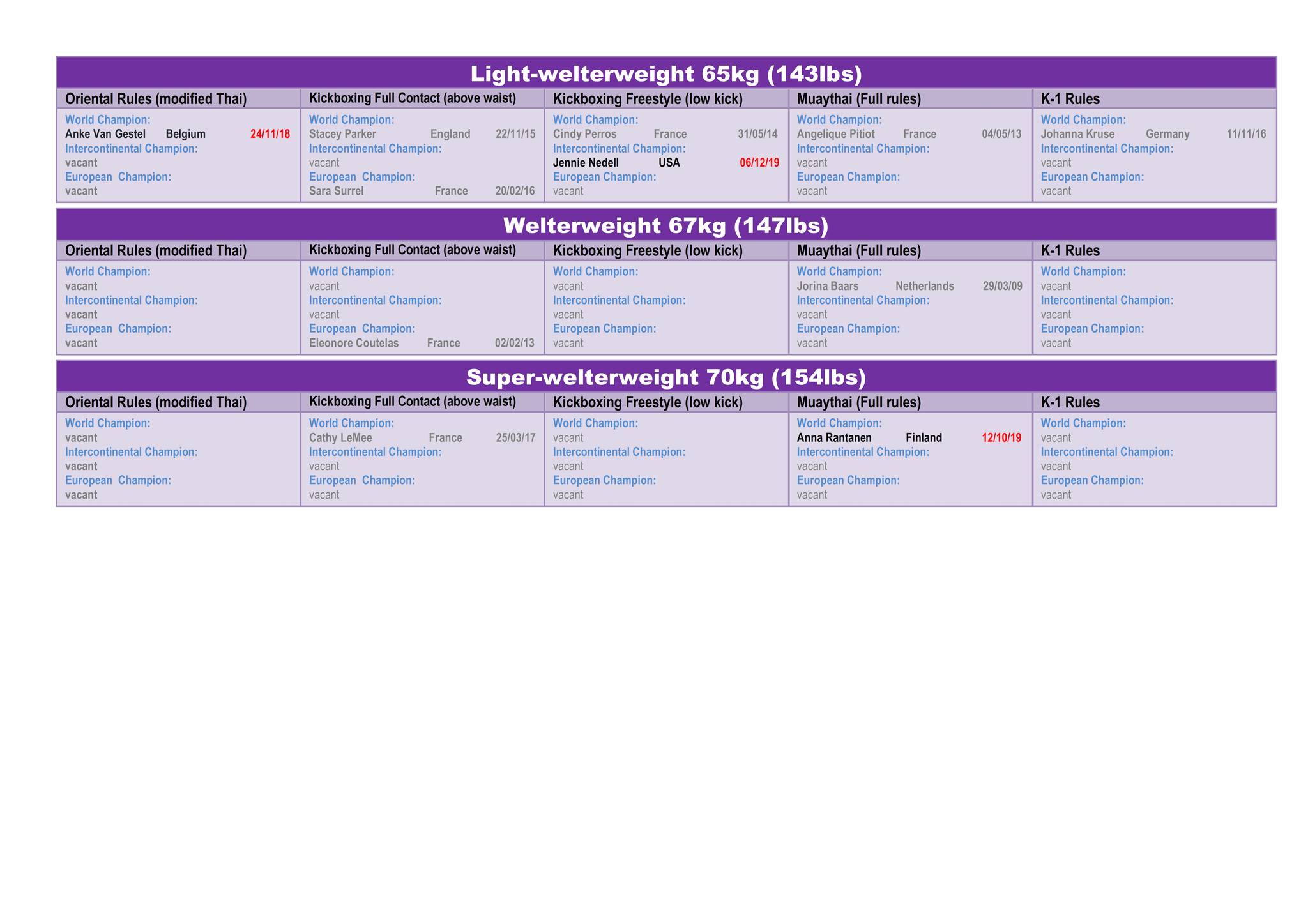Viewport: 1308px width, 924px height.
Task: Click Muaythai (Full rules) header in Super-welterweight table
Action: [859, 402]
